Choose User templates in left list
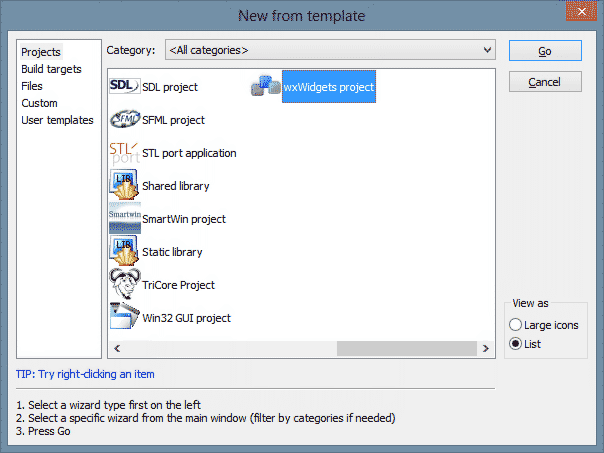The width and height of the screenshot is (604, 453). pos(57,120)
